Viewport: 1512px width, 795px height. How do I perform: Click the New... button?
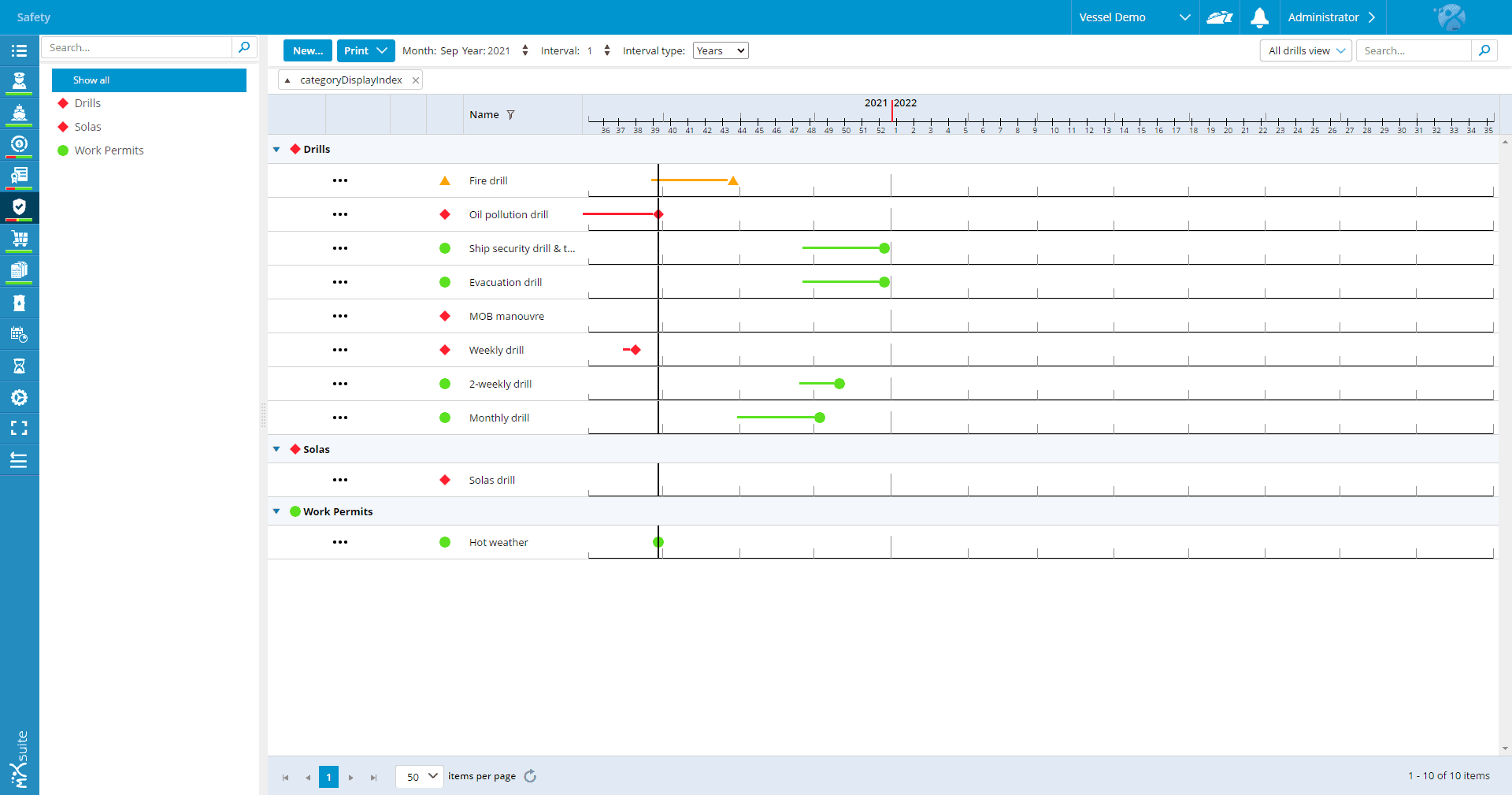[x=307, y=51]
